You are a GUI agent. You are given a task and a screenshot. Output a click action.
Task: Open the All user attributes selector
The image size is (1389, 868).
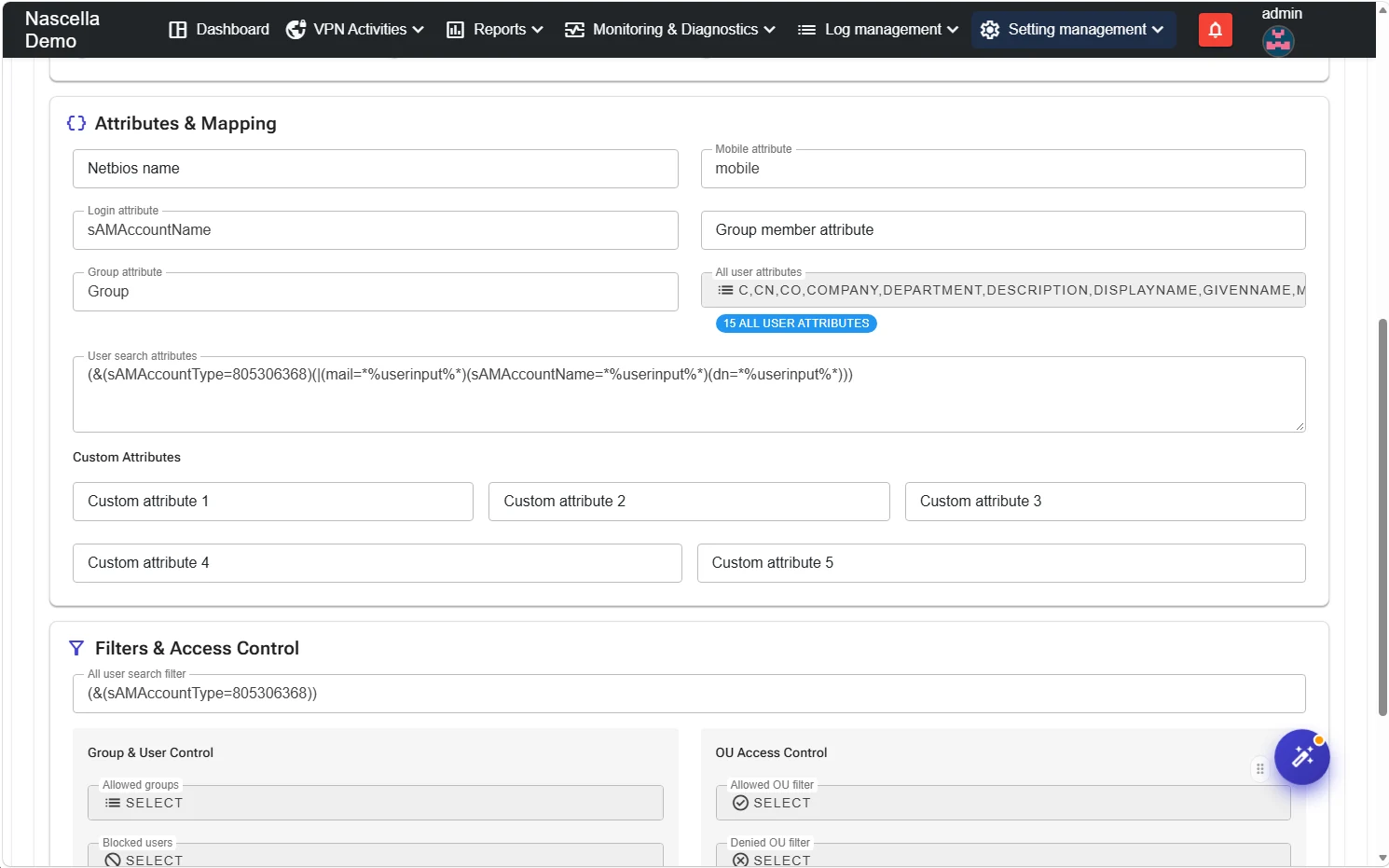pyautogui.click(x=1003, y=290)
